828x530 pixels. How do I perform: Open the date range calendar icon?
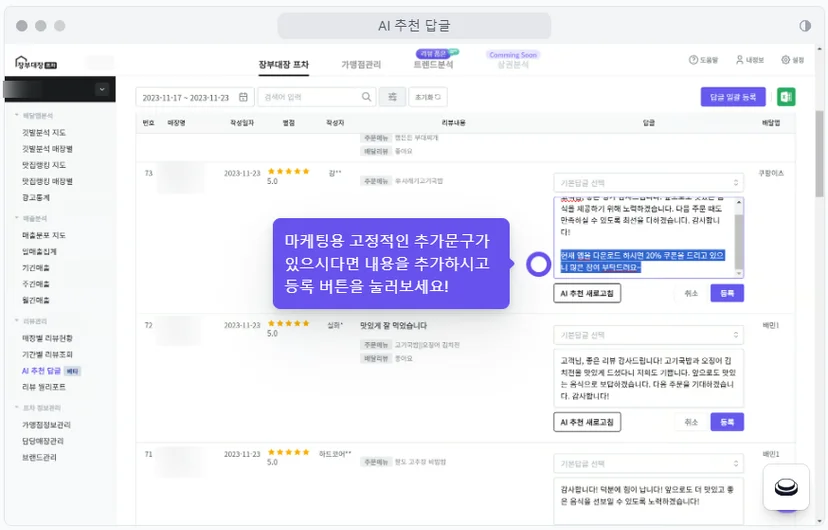pos(243,97)
